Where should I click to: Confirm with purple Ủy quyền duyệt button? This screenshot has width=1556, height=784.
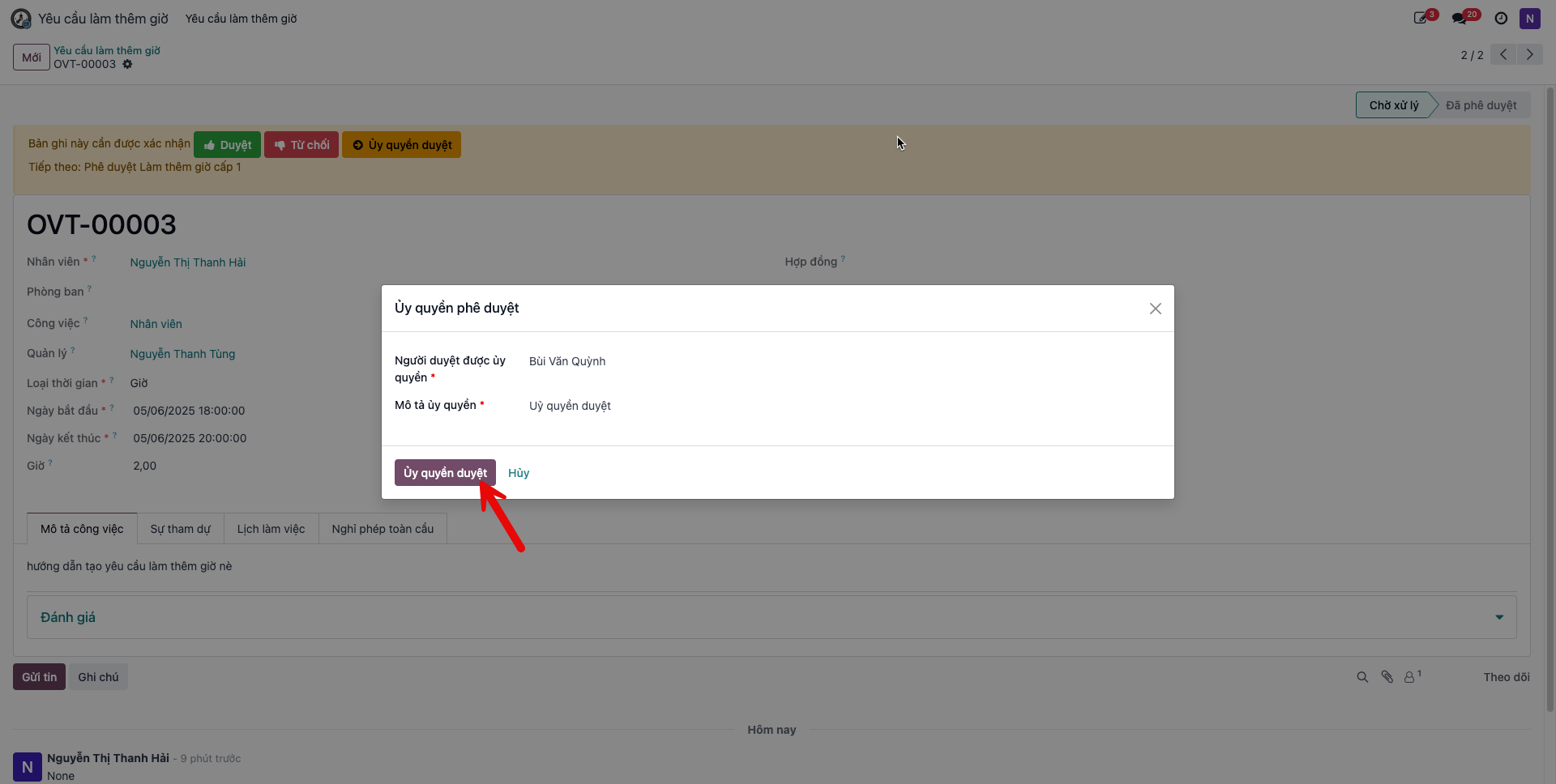[445, 473]
